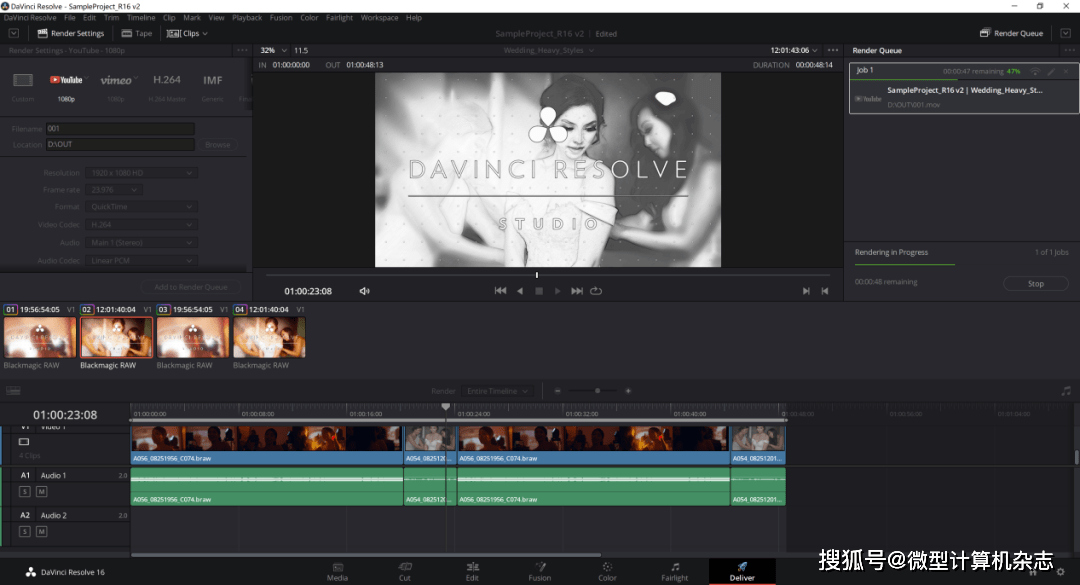
Task: Click the viewer scrubber bar
Action: tap(548, 275)
